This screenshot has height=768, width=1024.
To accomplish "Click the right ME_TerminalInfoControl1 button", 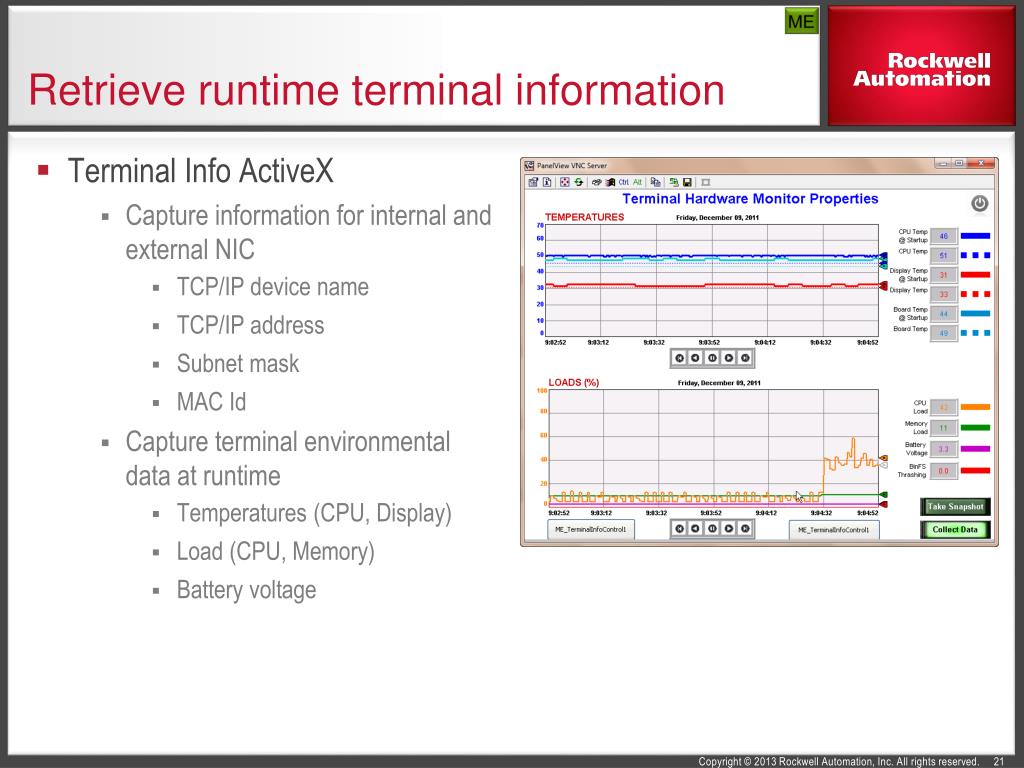I will 834,530.
